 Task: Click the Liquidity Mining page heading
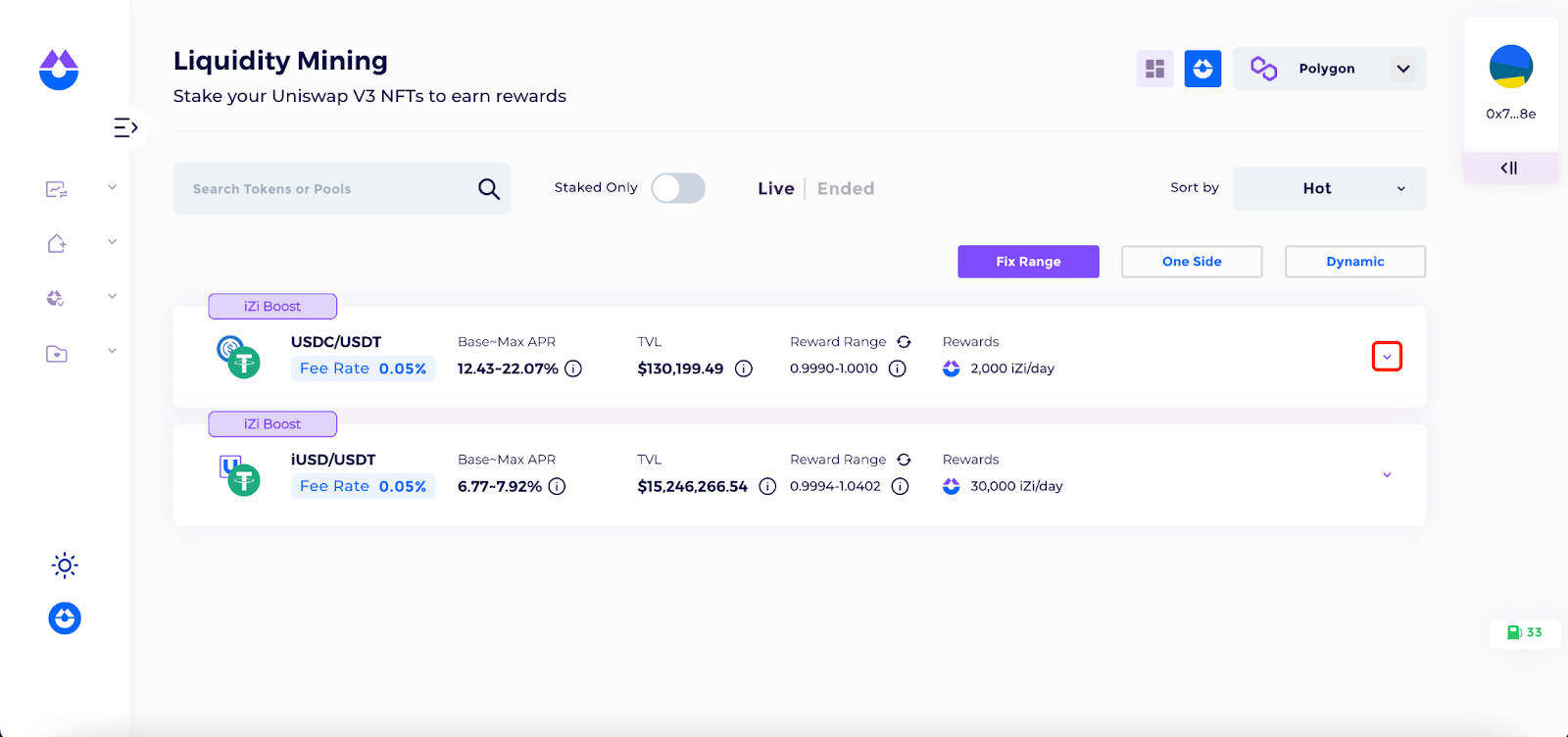point(280,61)
